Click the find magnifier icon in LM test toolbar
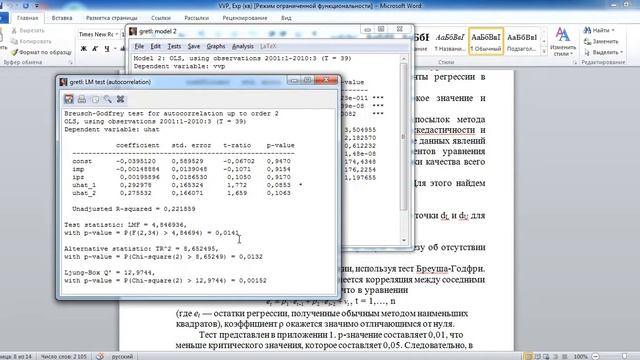Image resolution: width=640 pixels, height=360 pixels. [107, 99]
